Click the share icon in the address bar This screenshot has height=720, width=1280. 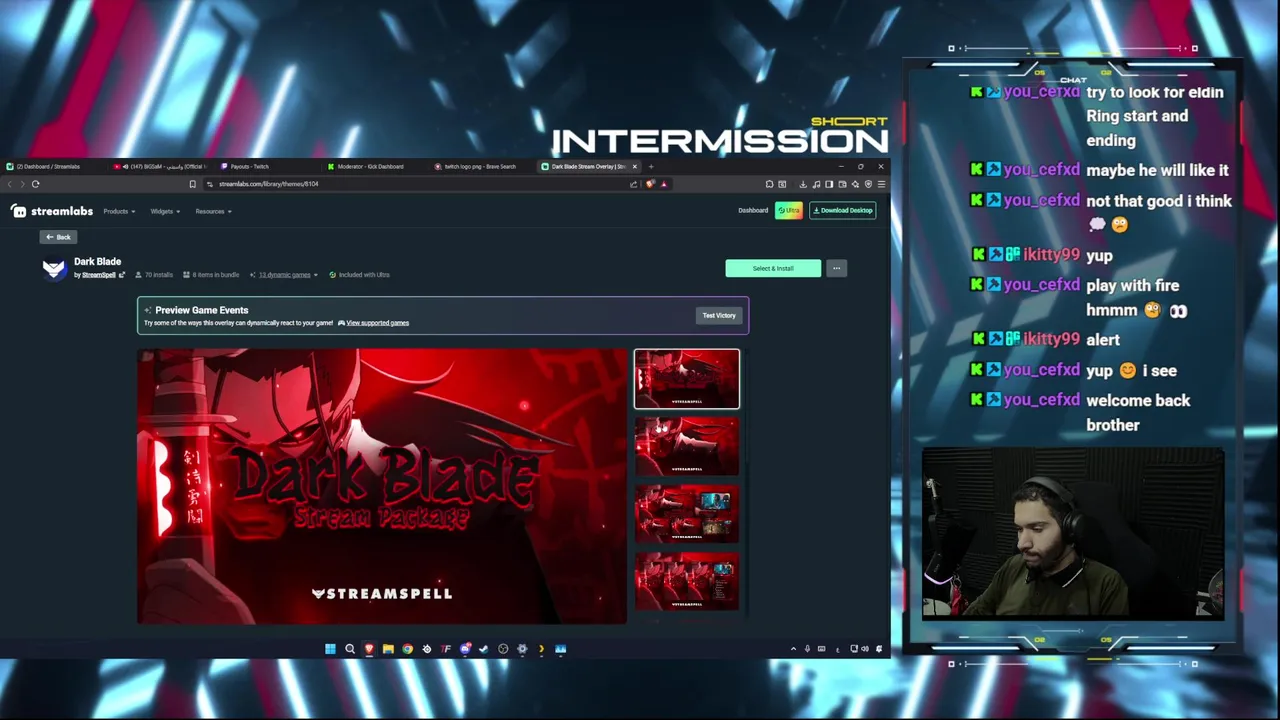633,184
